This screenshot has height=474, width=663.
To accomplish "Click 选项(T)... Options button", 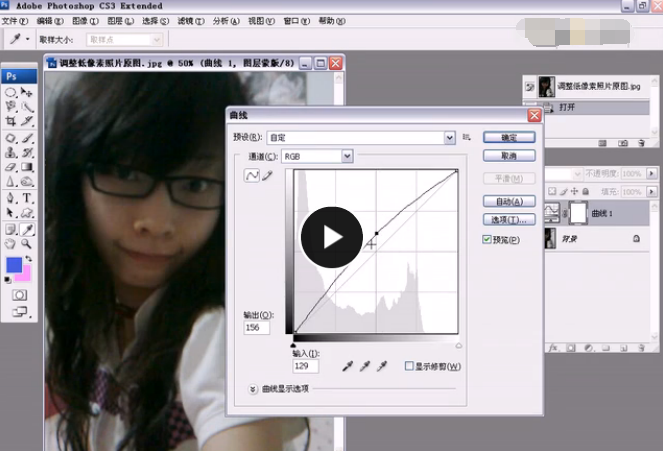I will click(x=509, y=219).
